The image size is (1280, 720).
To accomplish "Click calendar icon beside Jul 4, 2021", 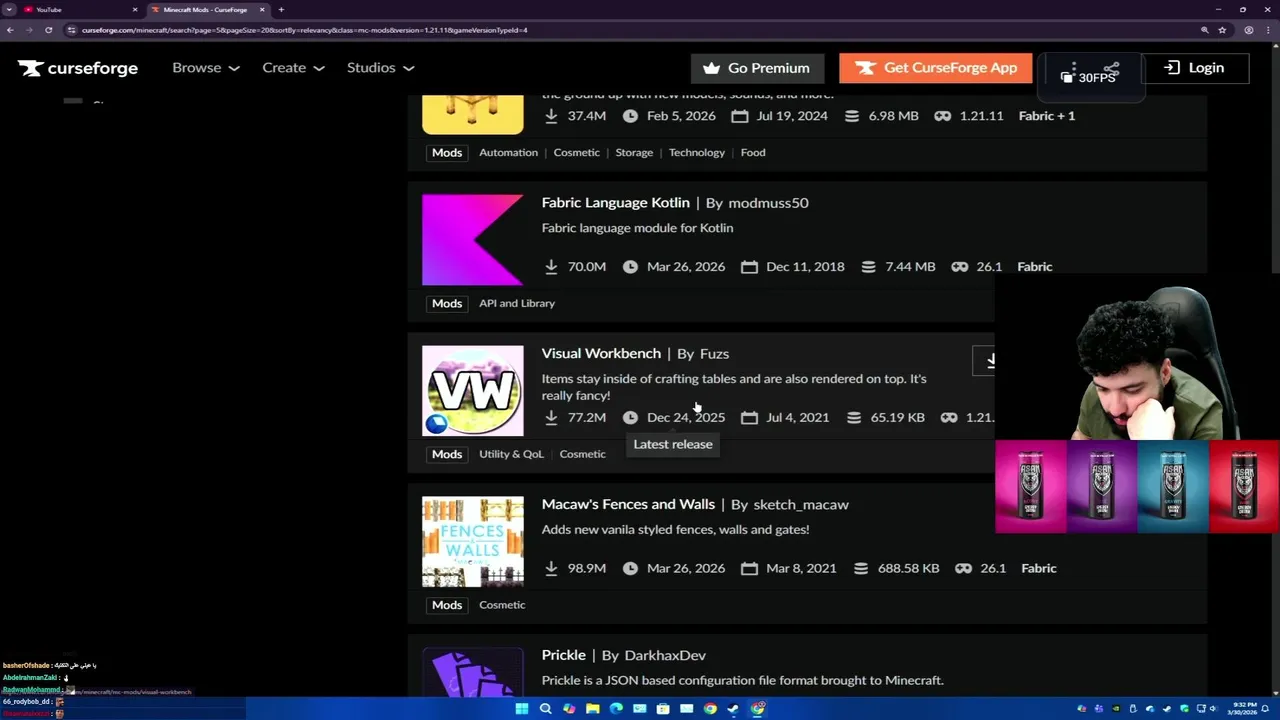I will [x=749, y=417].
